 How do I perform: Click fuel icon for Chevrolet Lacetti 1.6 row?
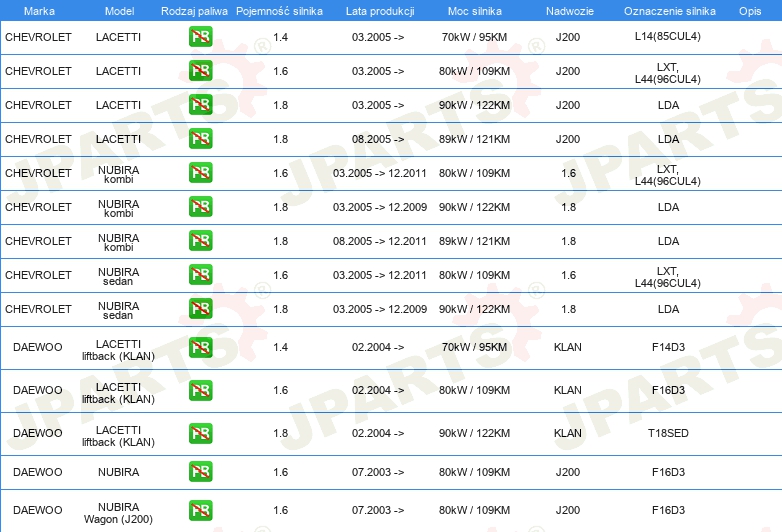pos(200,71)
